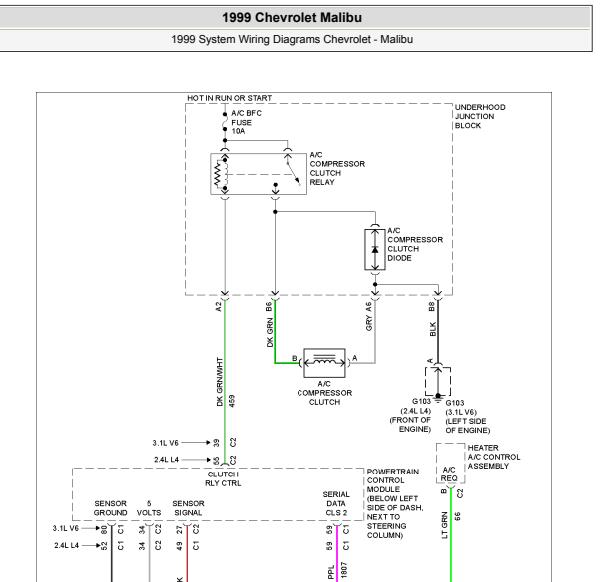Click circuit number '66'

[x=457, y=516]
